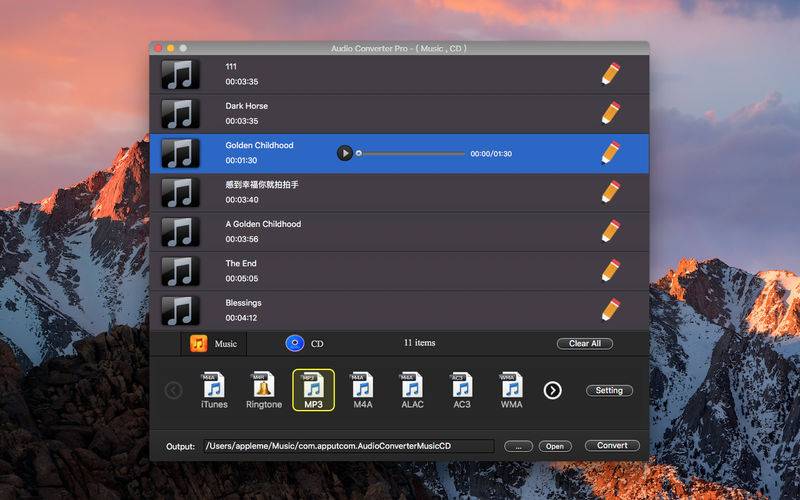Play the Golden Childhood preview

[x=345, y=153]
